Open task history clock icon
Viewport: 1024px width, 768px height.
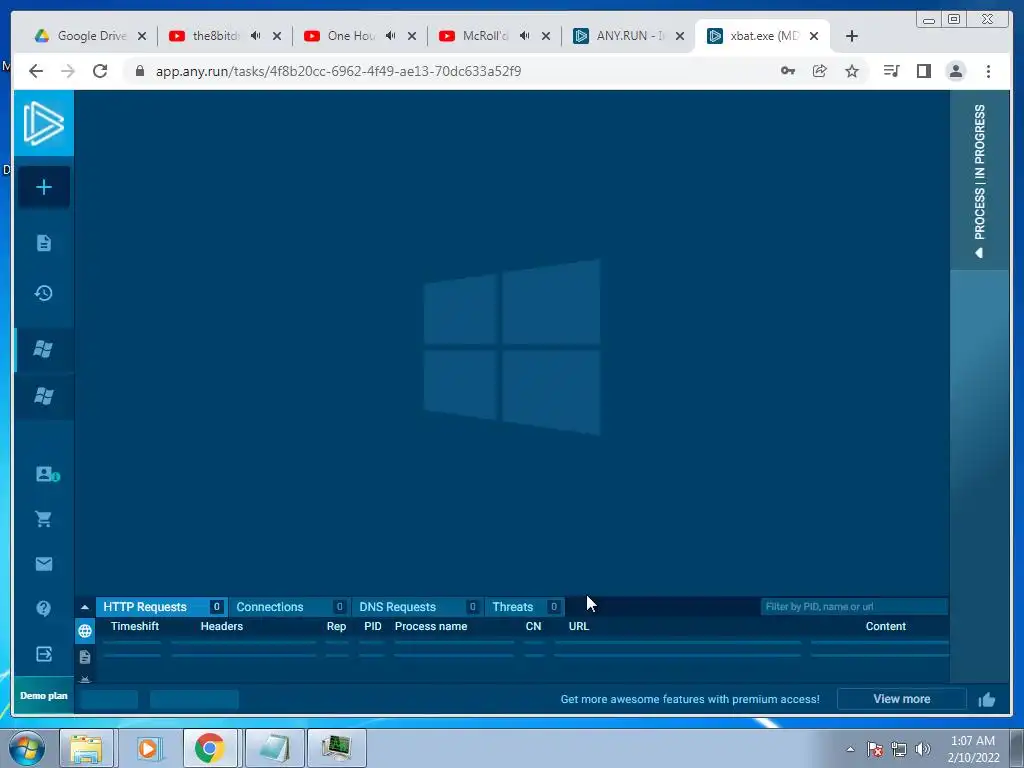tap(44, 293)
